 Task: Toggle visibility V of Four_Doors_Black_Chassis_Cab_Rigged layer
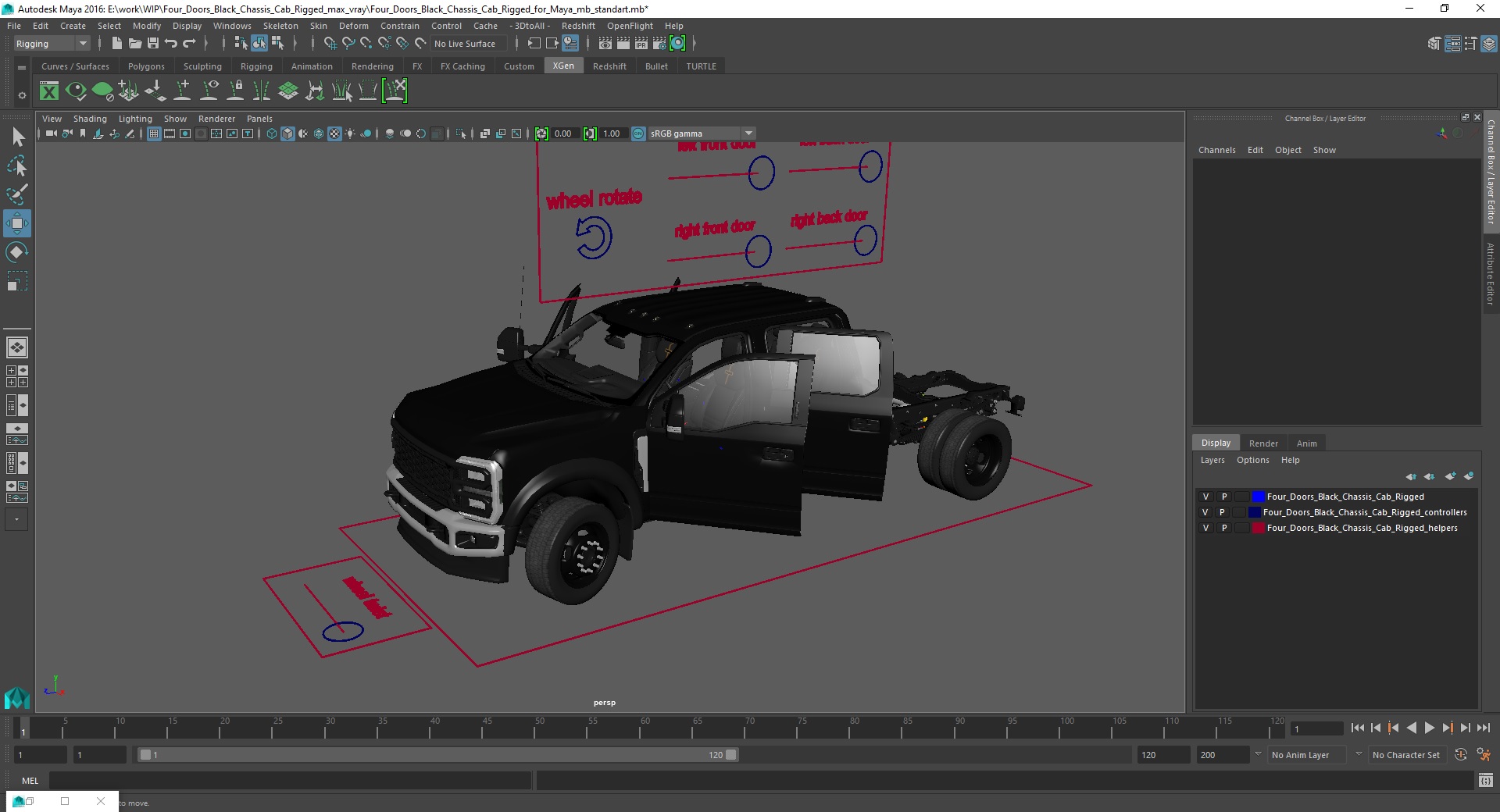click(x=1205, y=497)
